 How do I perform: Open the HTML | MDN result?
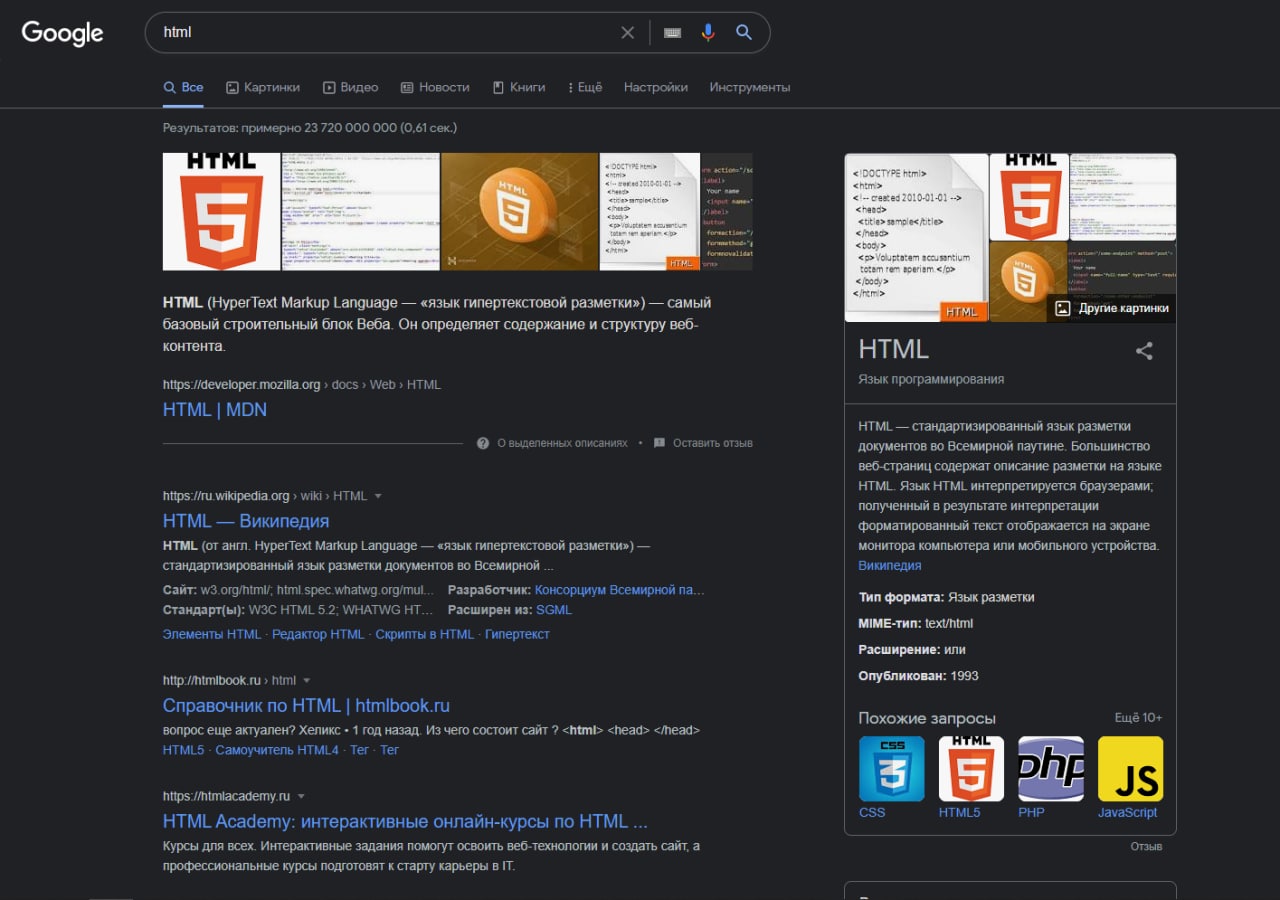215,410
